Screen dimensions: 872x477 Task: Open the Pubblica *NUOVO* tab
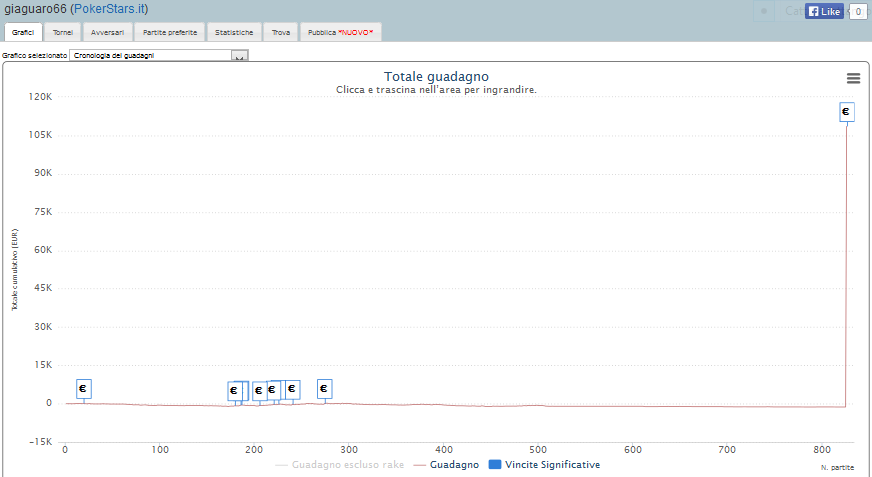pyautogui.click(x=340, y=33)
